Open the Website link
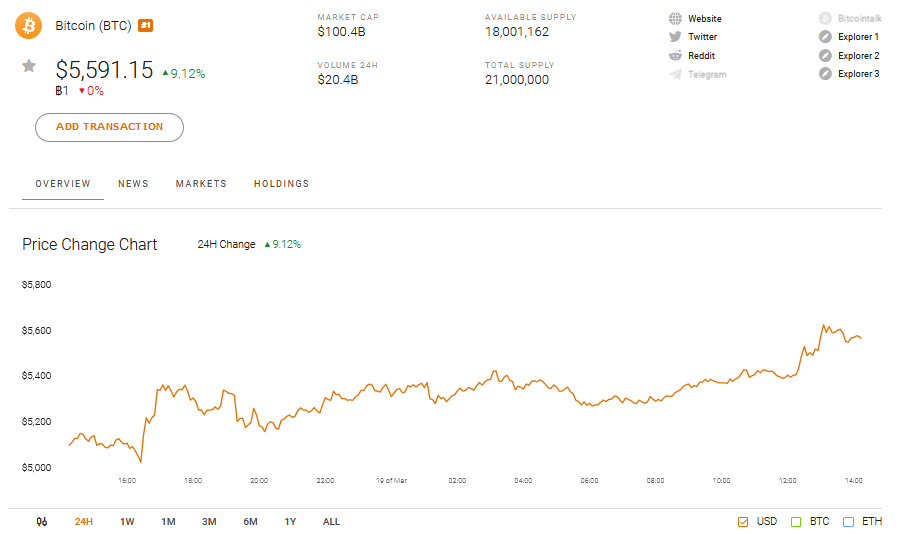Image resolution: width=914 pixels, height=534 pixels. [704, 19]
